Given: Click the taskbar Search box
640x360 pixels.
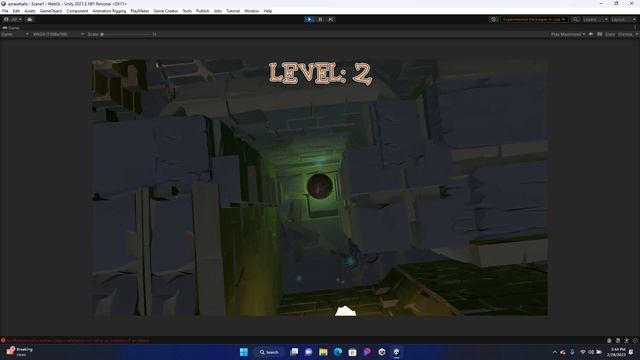Looking at the screenshot, I should point(269,352).
